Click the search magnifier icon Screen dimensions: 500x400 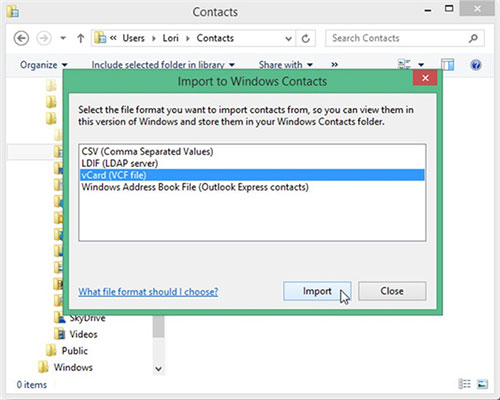pyautogui.click(x=473, y=38)
